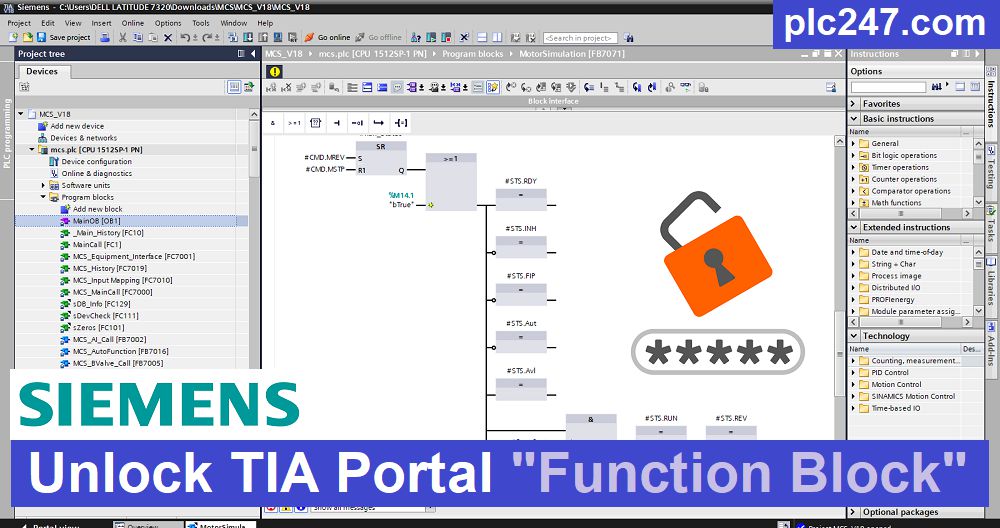Click the Split editor vertically icon
This screenshot has width=1000, height=528.
pos(497,38)
